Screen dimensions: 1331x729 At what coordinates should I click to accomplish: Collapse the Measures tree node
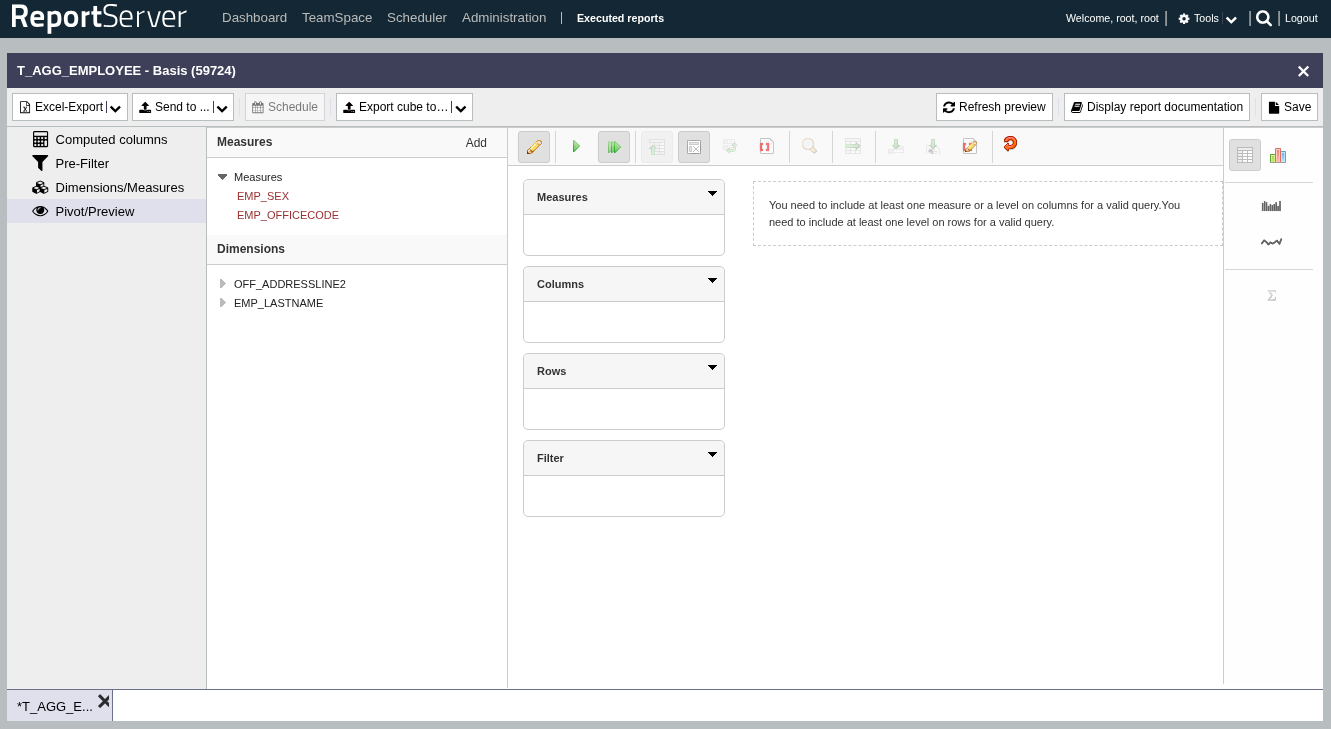pos(223,177)
